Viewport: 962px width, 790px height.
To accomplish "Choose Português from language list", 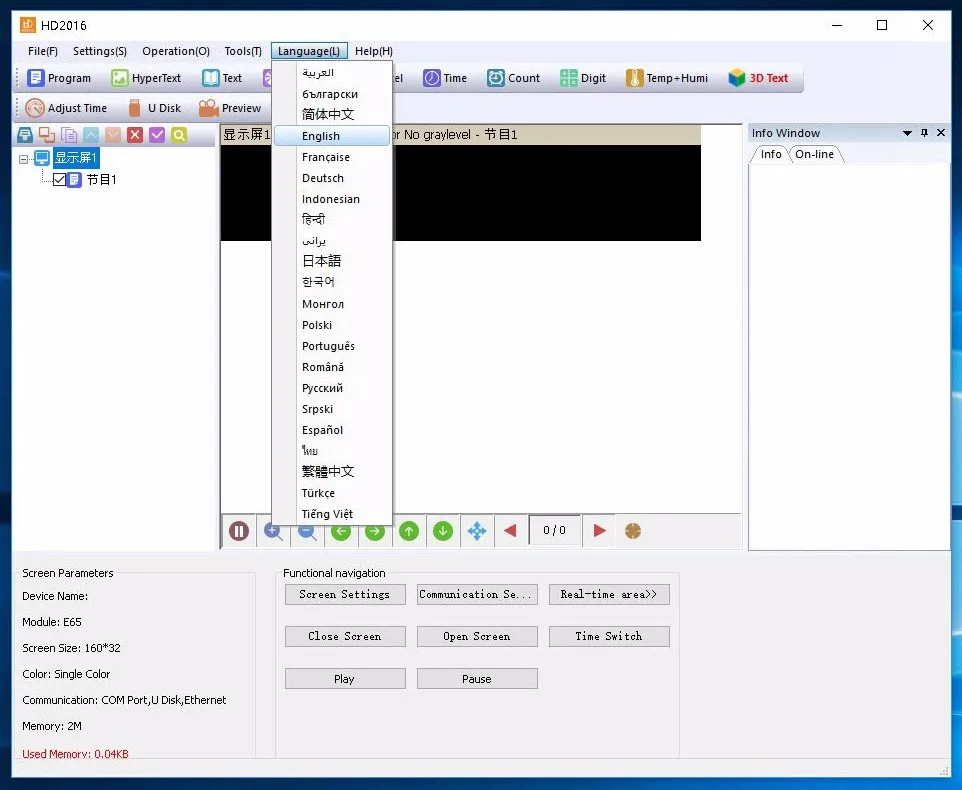I will click(x=331, y=346).
